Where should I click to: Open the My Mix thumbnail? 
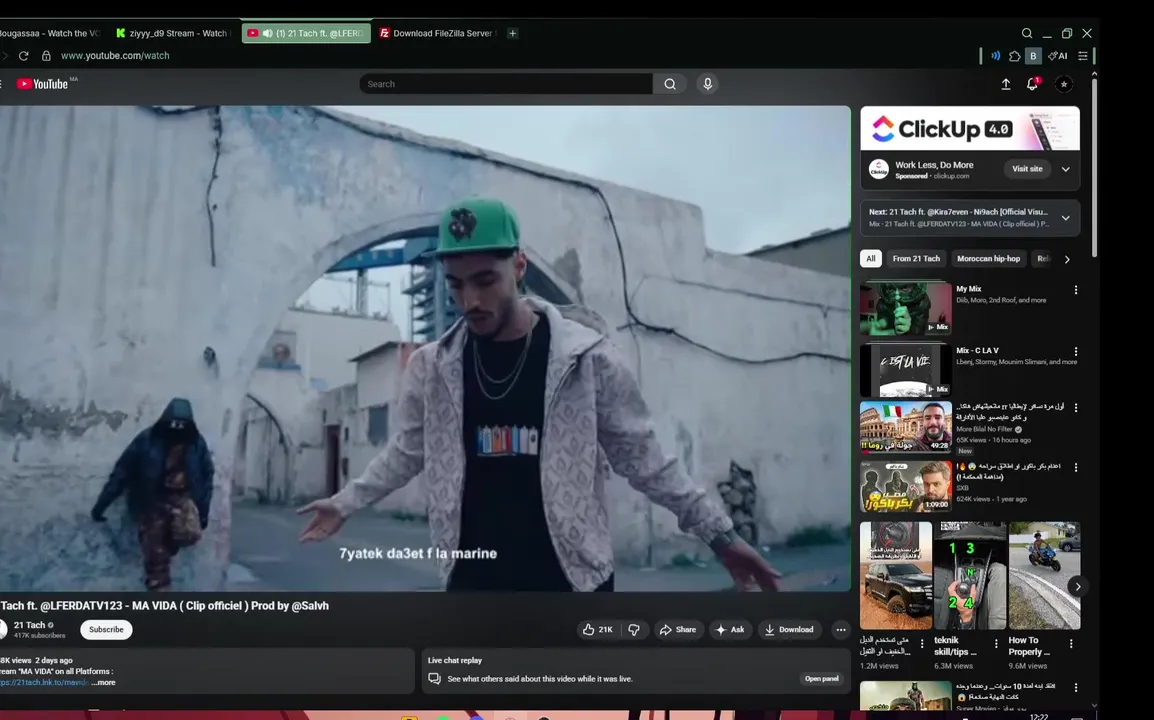point(905,308)
